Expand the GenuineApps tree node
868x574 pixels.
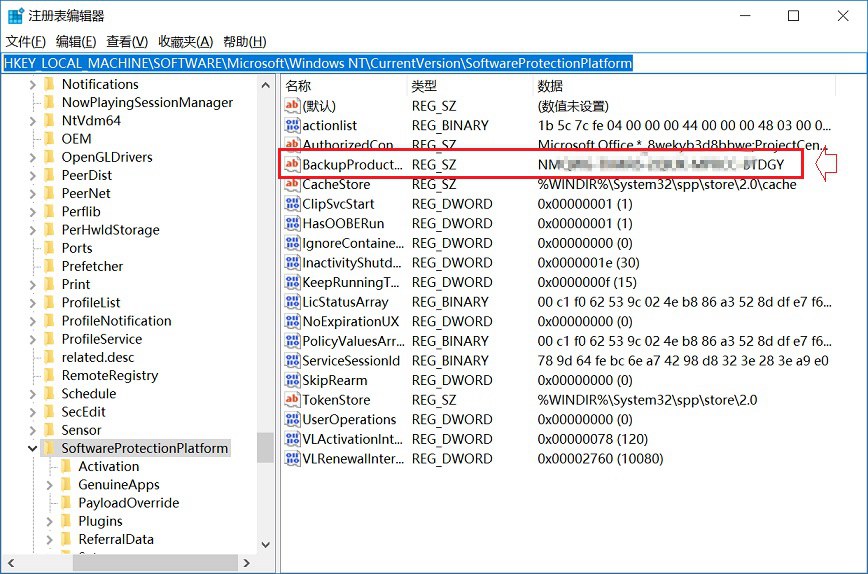[x=49, y=485]
